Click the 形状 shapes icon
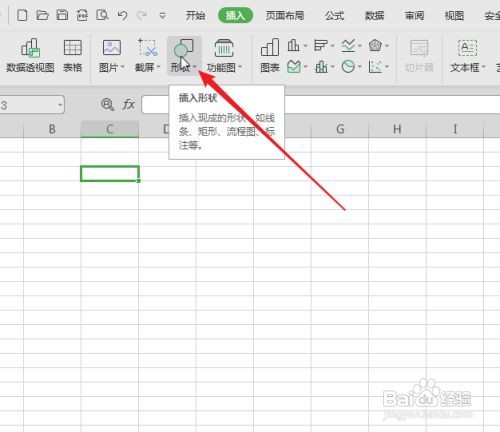Screen dimensions: 500x432 pyautogui.click(x=184, y=48)
